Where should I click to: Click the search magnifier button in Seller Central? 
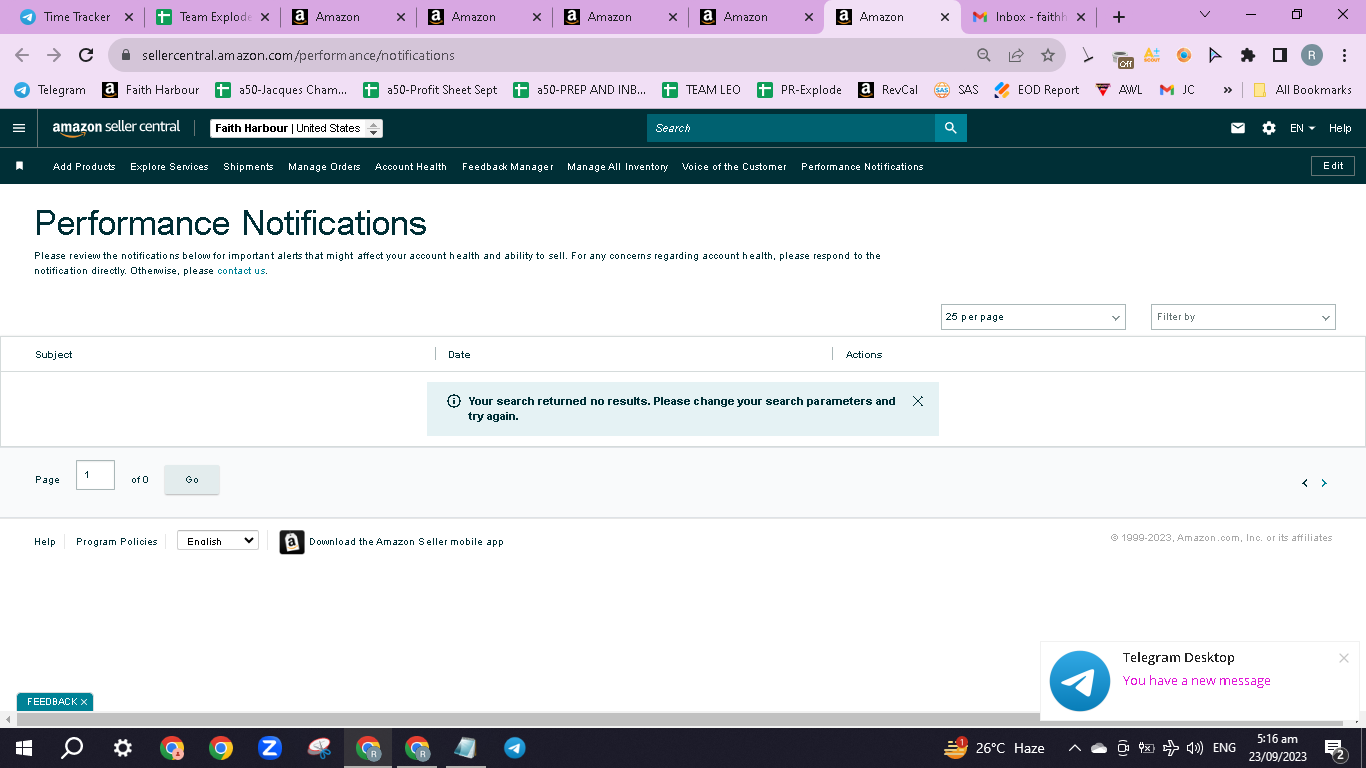point(951,128)
